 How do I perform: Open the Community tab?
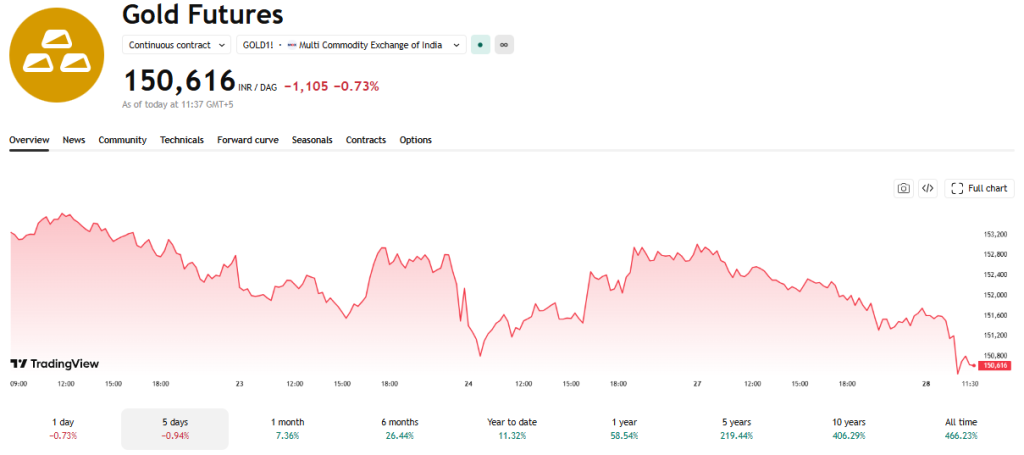123,140
